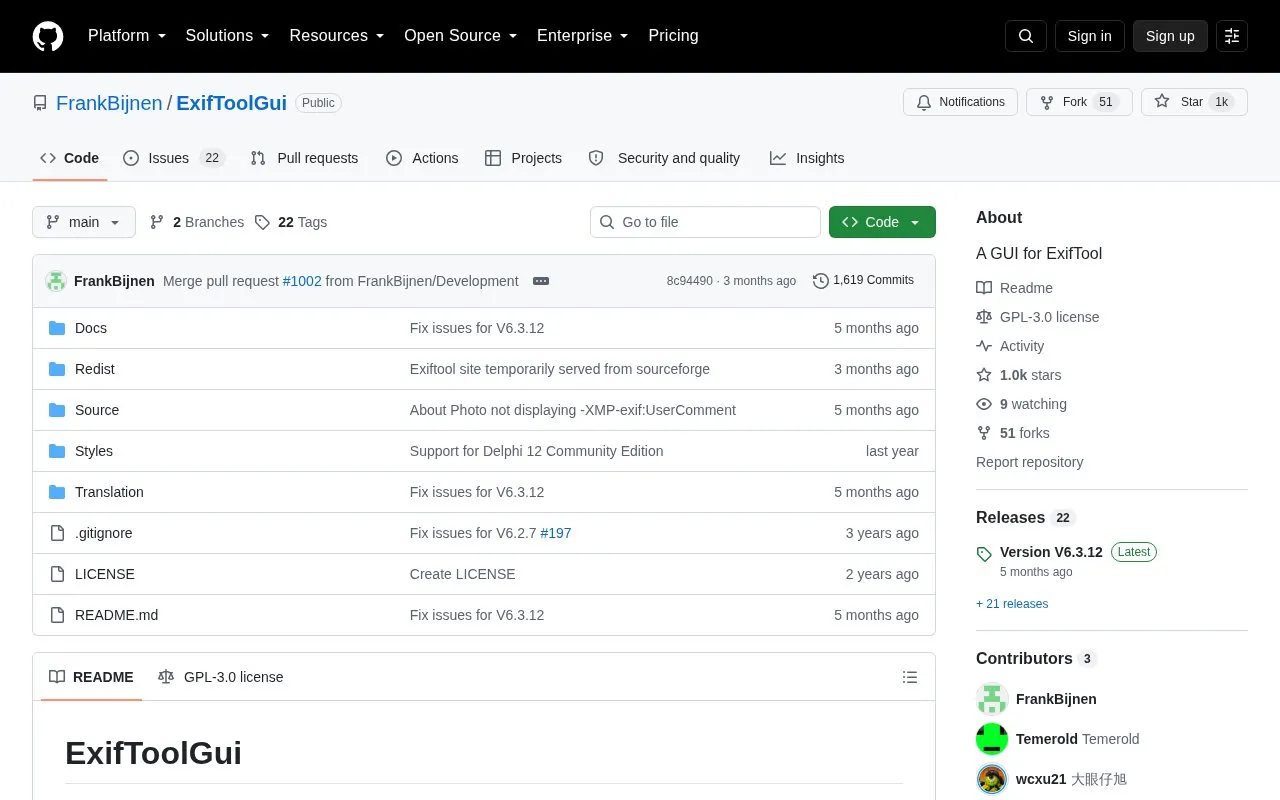Switch to the Issues tab
Screen dimensions: 1280x800
click(x=174, y=158)
